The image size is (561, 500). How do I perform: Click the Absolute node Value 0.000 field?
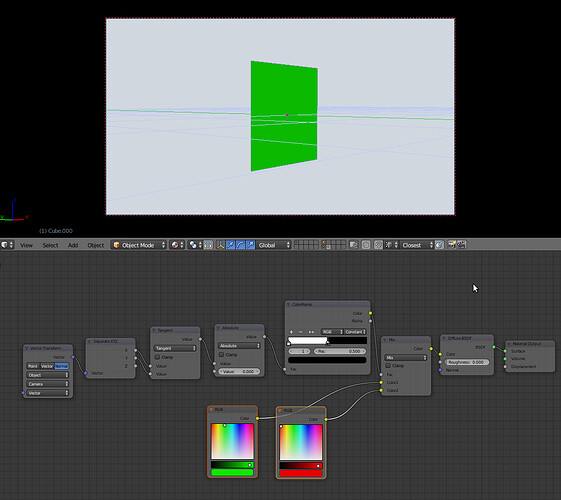(239, 371)
